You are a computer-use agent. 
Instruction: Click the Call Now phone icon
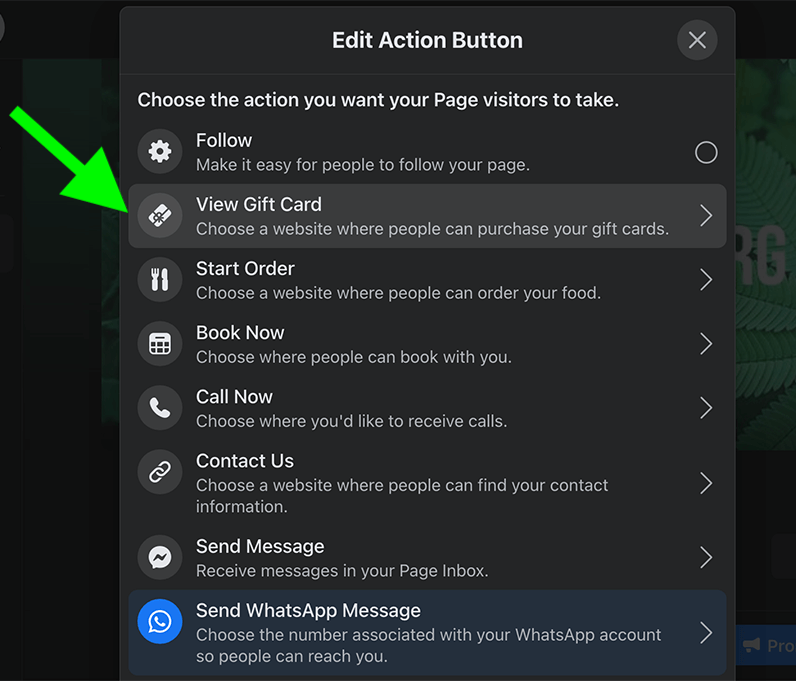[x=160, y=408]
